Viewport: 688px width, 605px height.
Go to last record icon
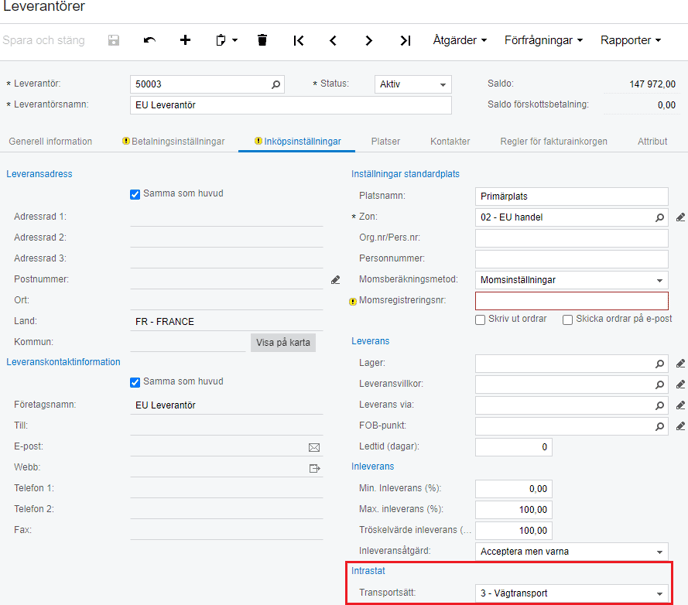(405, 41)
